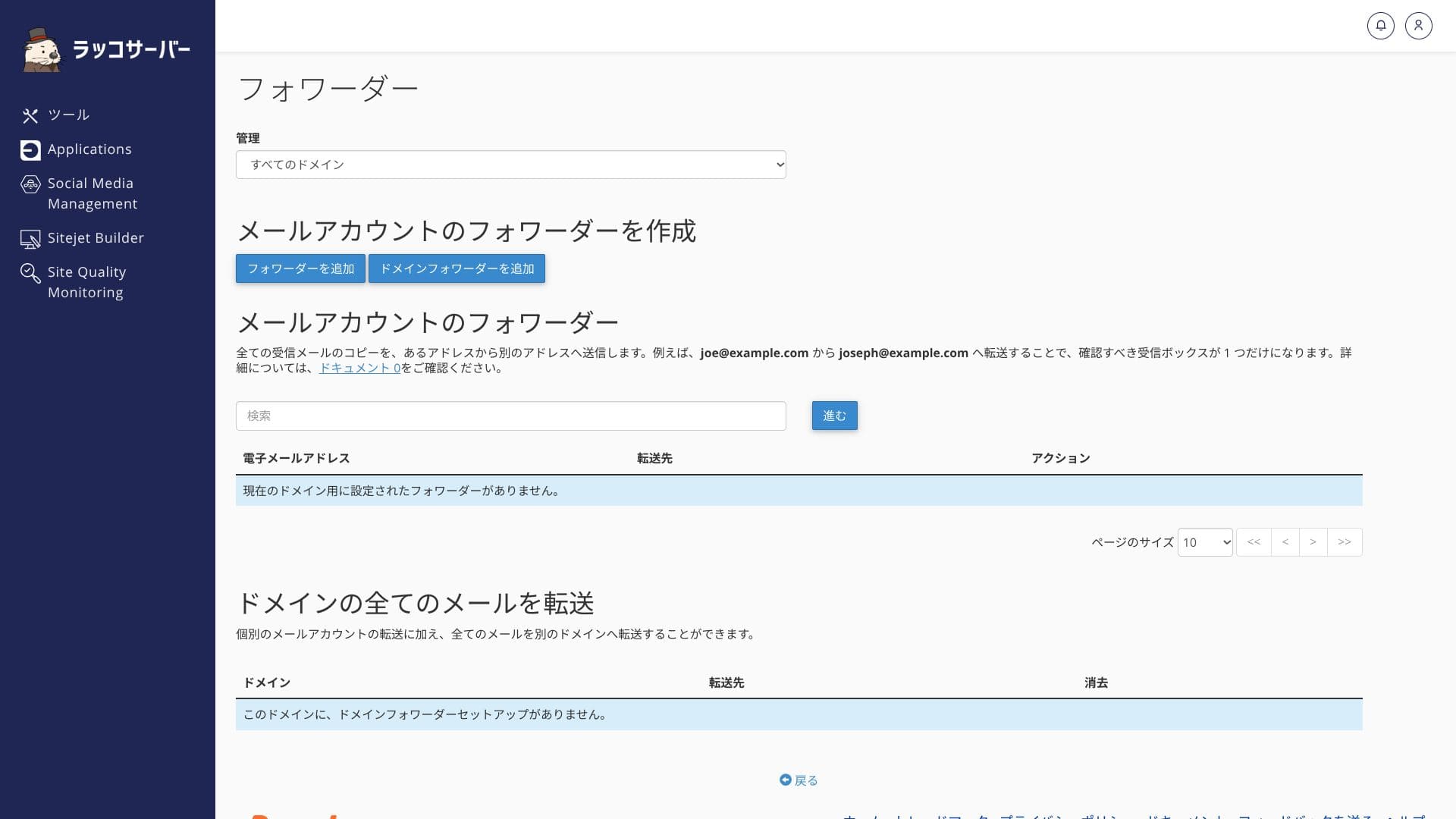Click the Applications sidebar icon
Viewport: 1456px width, 819px height.
point(30,150)
